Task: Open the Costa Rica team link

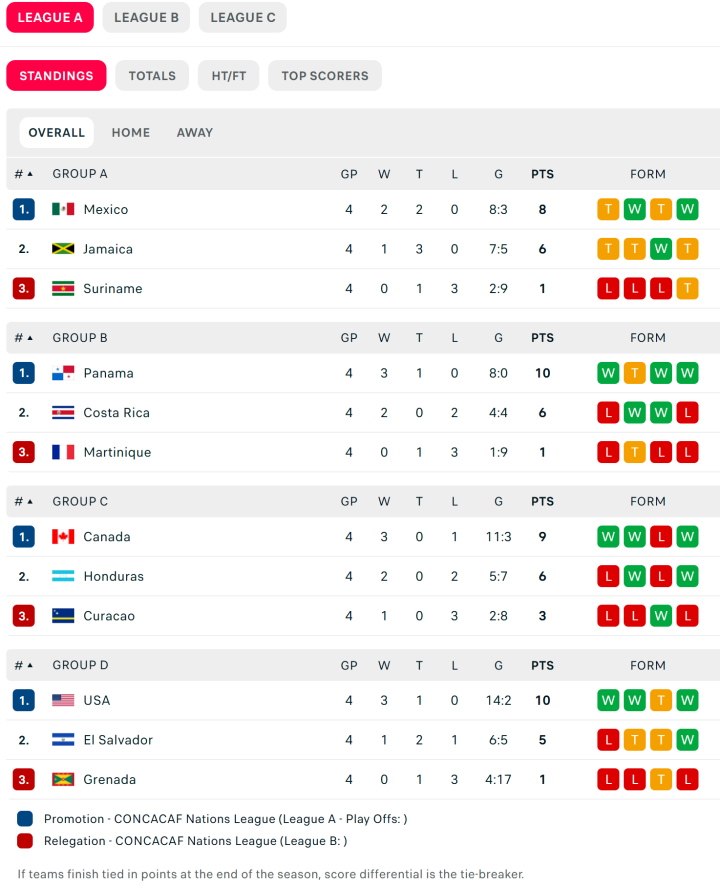Action: pos(116,412)
